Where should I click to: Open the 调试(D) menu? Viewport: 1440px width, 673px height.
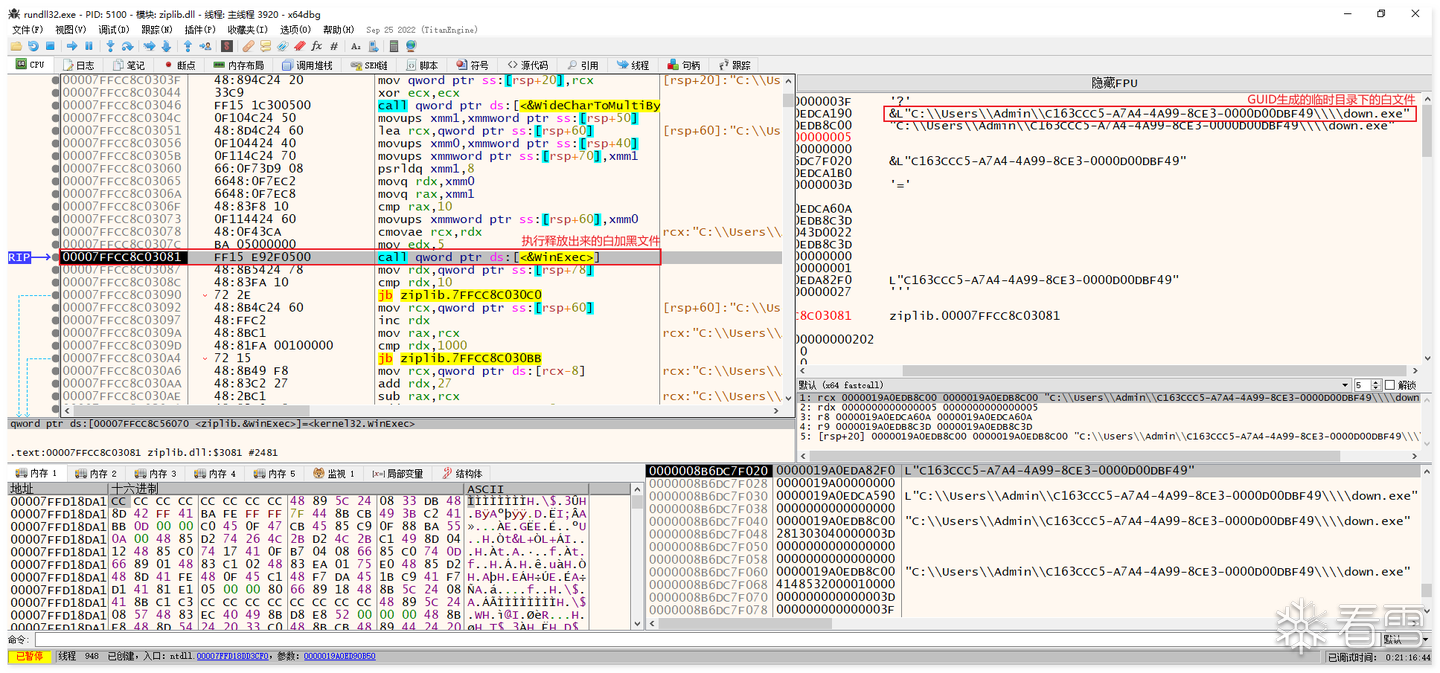point(113,30)
